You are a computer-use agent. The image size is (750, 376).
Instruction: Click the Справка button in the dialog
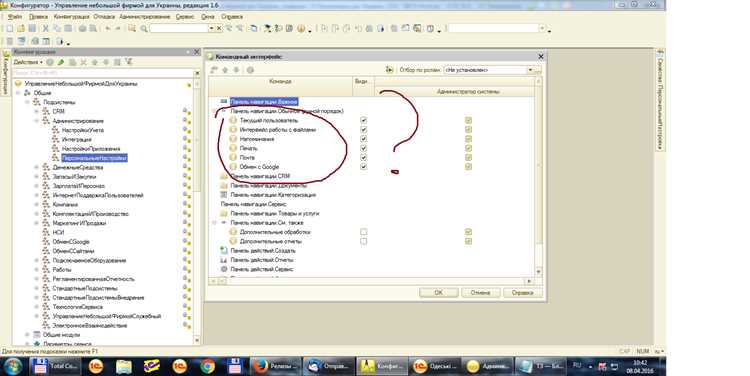[x=522, y=292]
